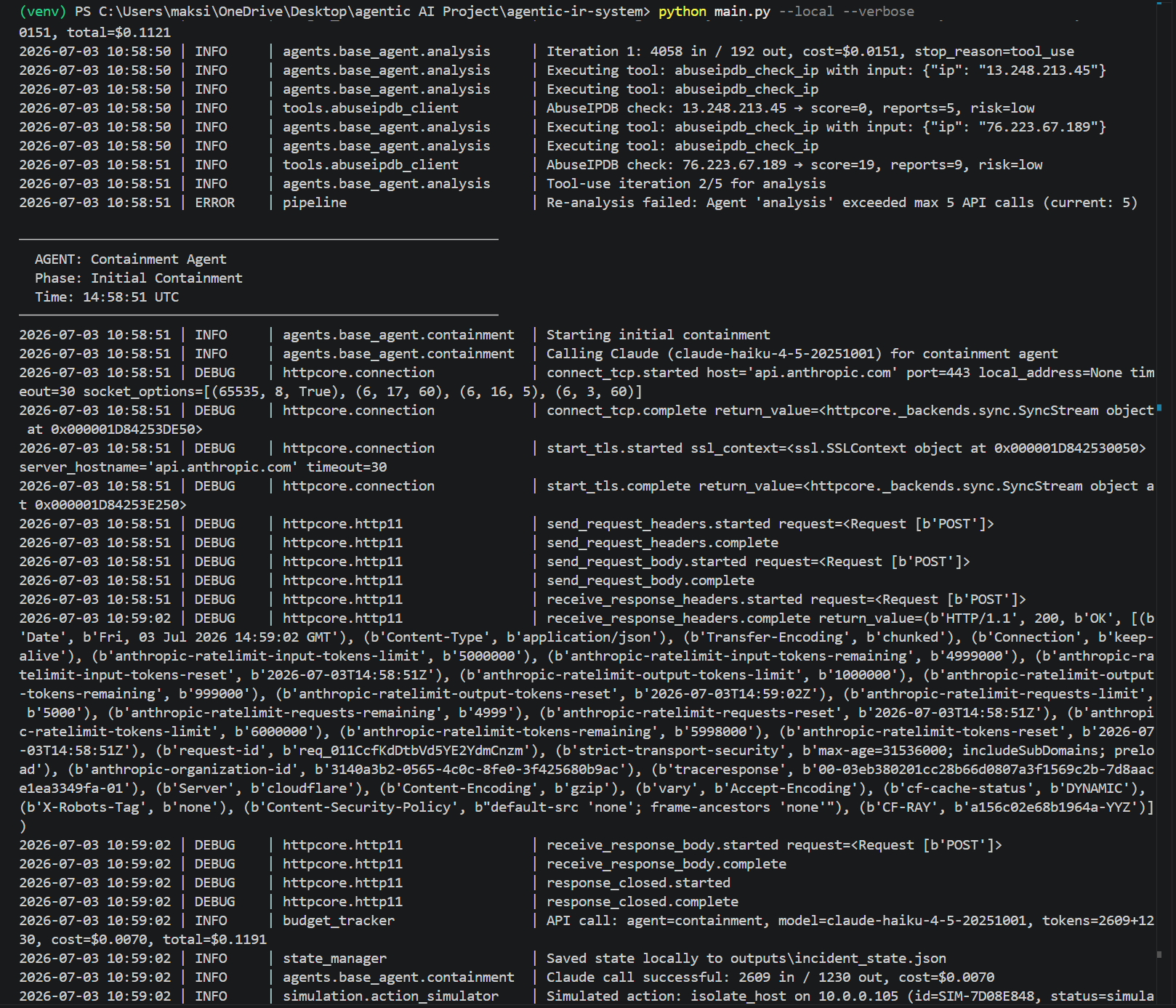Click 'response_closed.complete' message
Screen dimensions: 1176x1008
(643, 901)
